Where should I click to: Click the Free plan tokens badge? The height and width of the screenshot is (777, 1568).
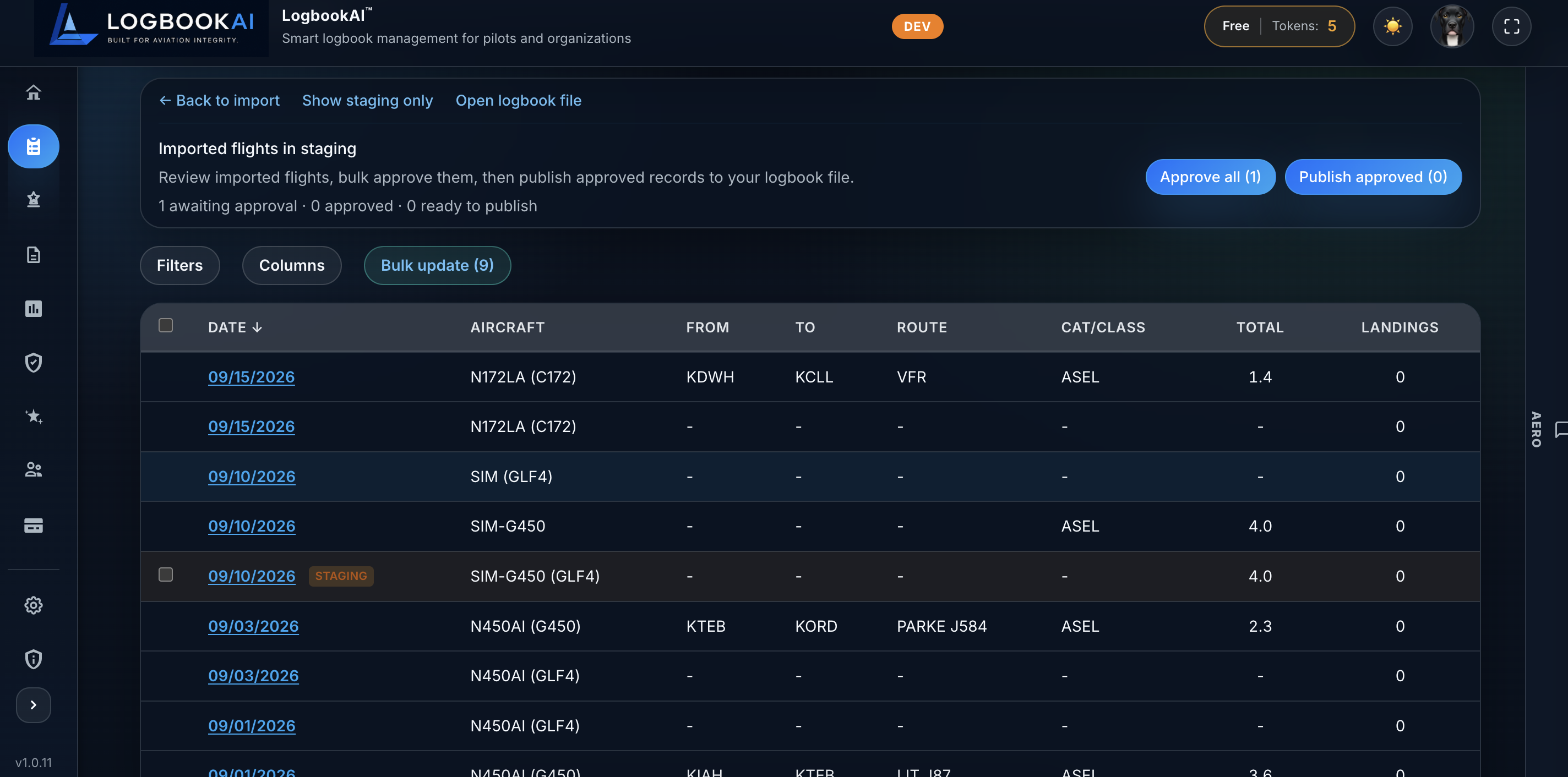click(x=1279, y=26)
